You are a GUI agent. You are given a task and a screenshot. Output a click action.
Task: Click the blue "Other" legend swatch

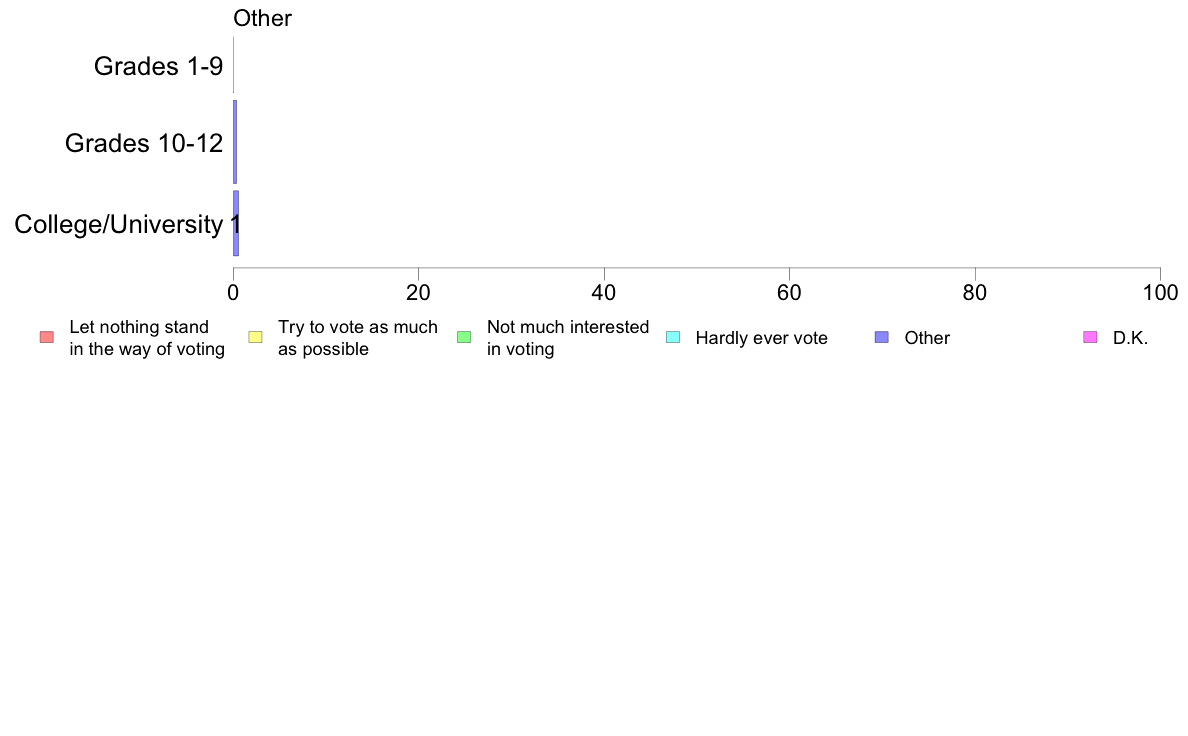coord(881,337)
